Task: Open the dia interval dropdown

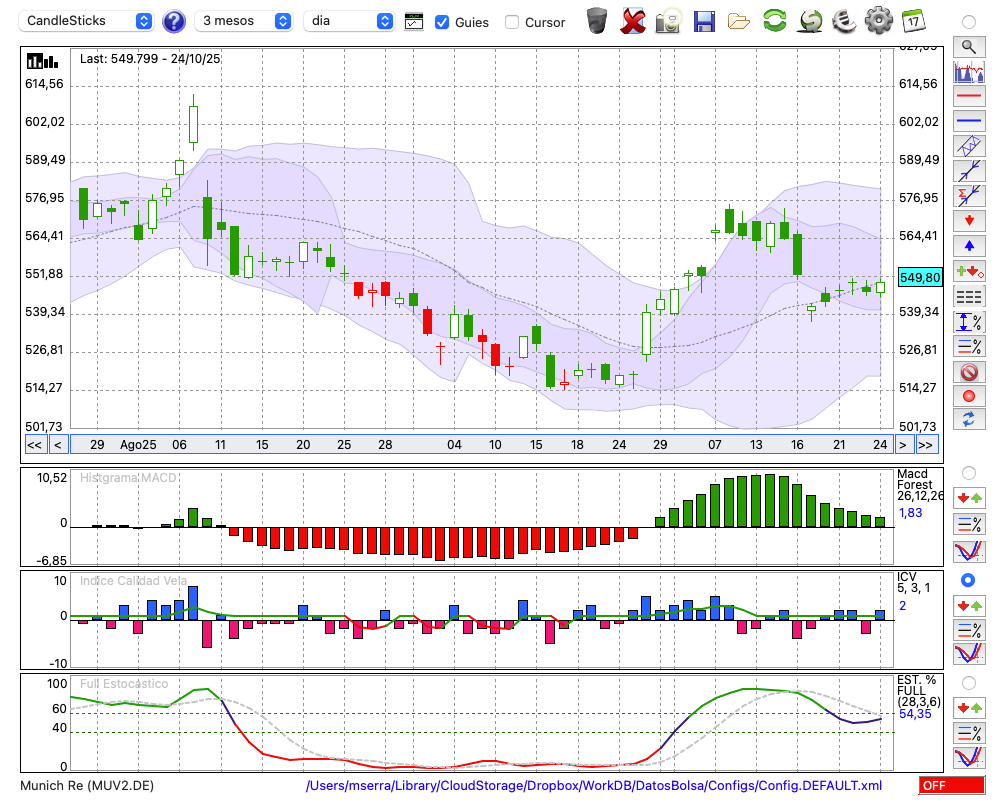Action: click(x=350, y=21)
